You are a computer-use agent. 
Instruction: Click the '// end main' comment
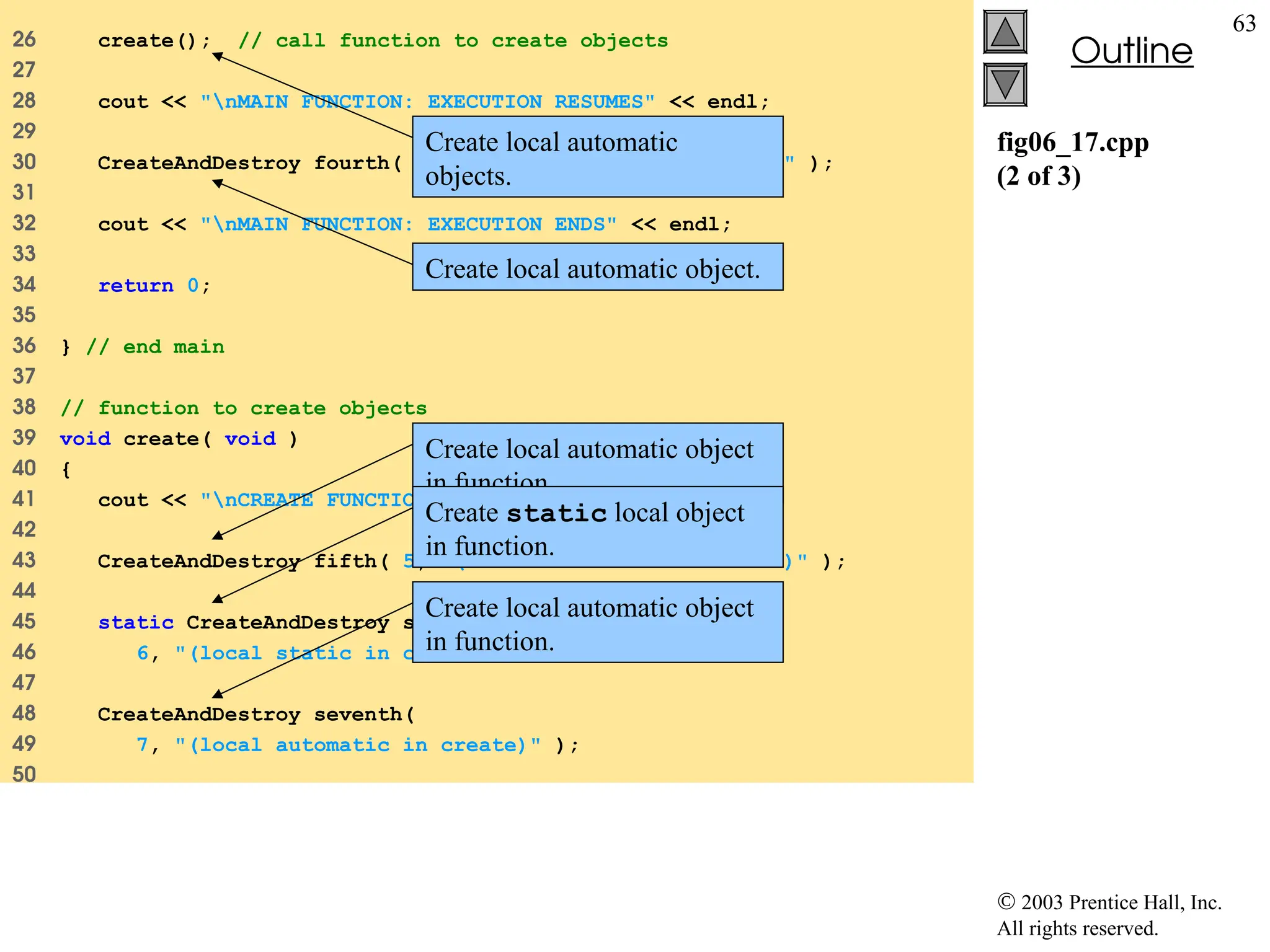(155, 346)
